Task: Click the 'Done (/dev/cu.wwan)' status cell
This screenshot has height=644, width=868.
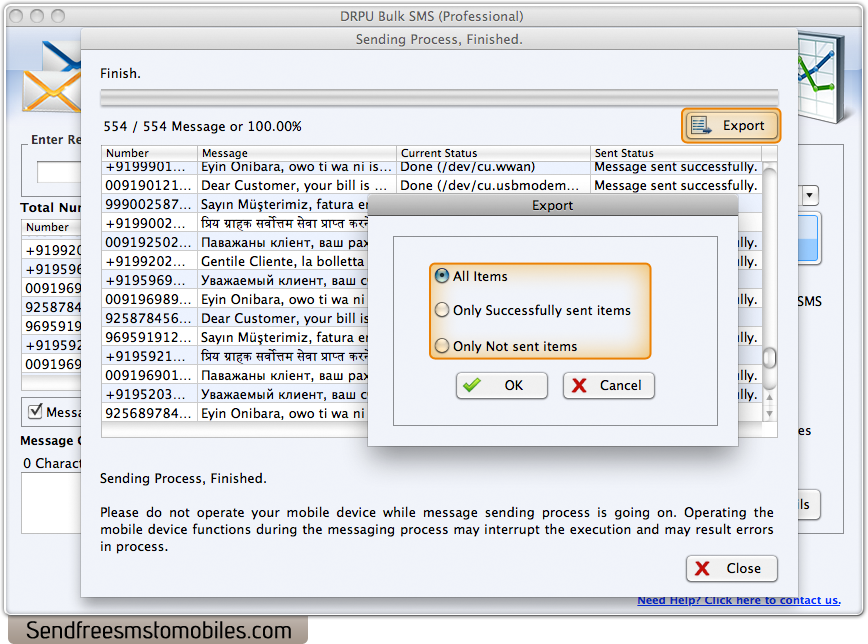Action: [x=493, y=167]
